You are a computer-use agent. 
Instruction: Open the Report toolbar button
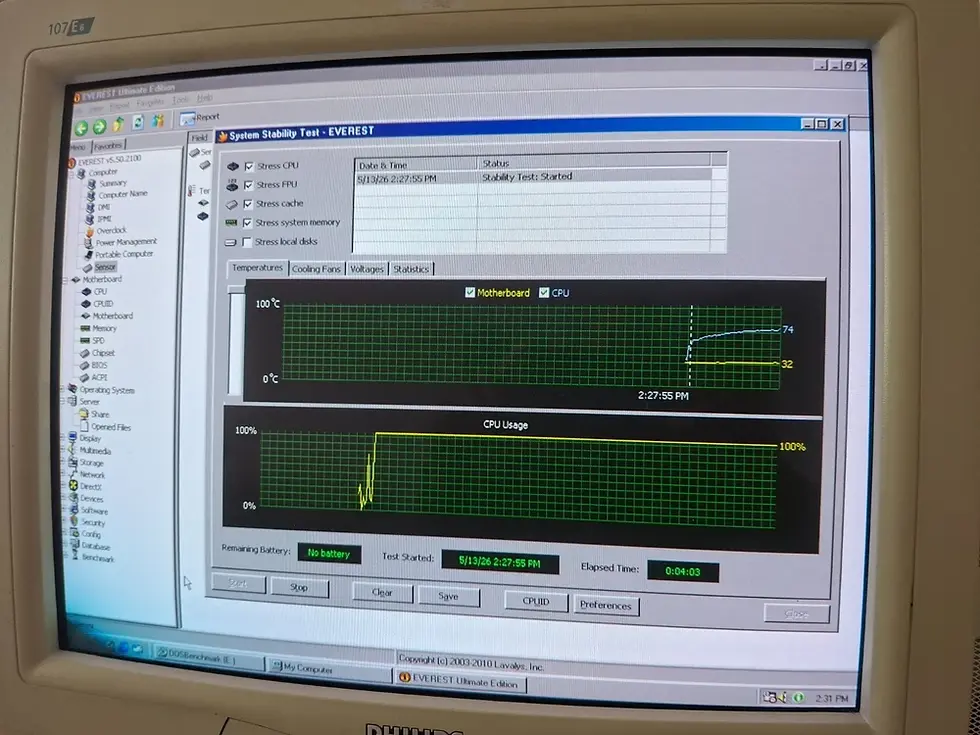tap(200, 118)
